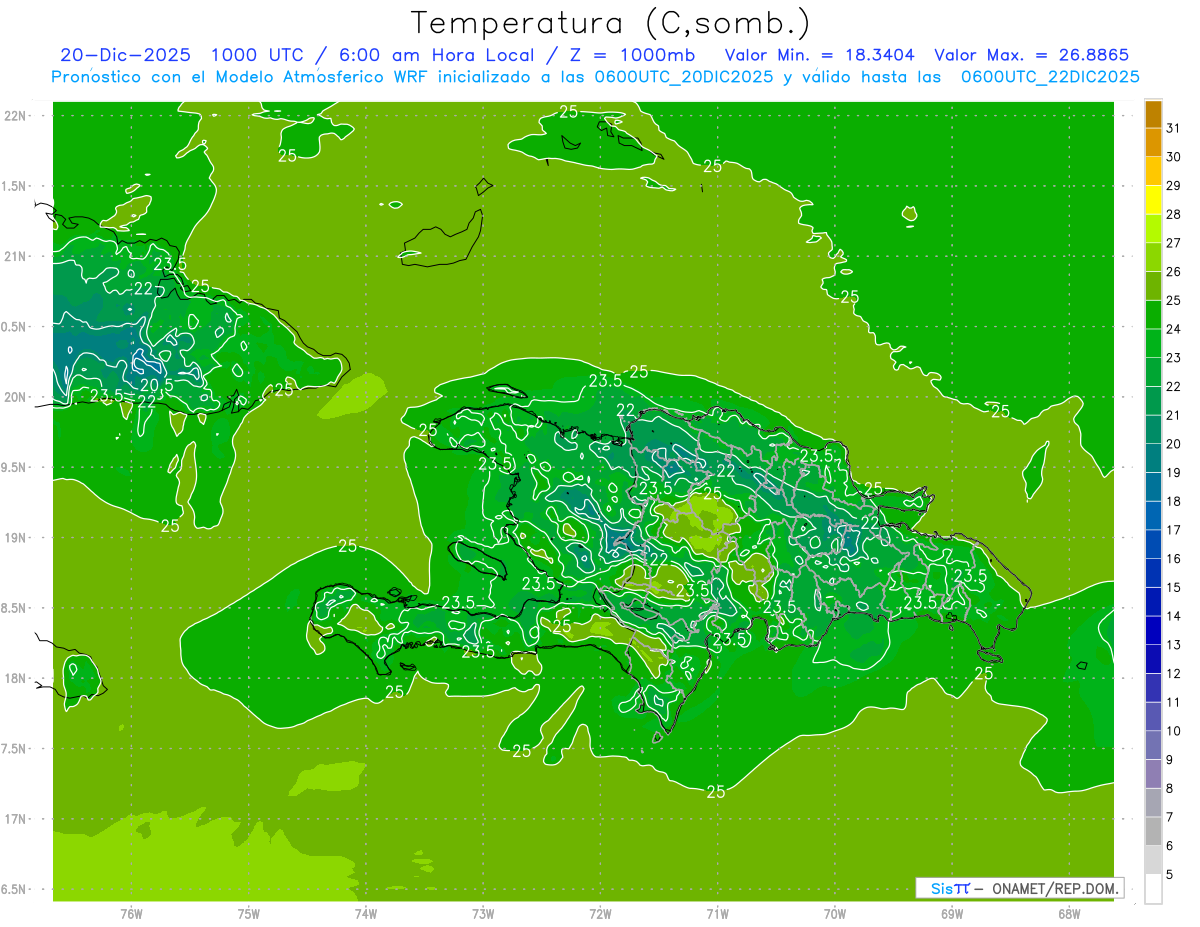The image size is (1200, 927).
Task: Click the "17N" latitude axis label
Action: coord(17,820)
